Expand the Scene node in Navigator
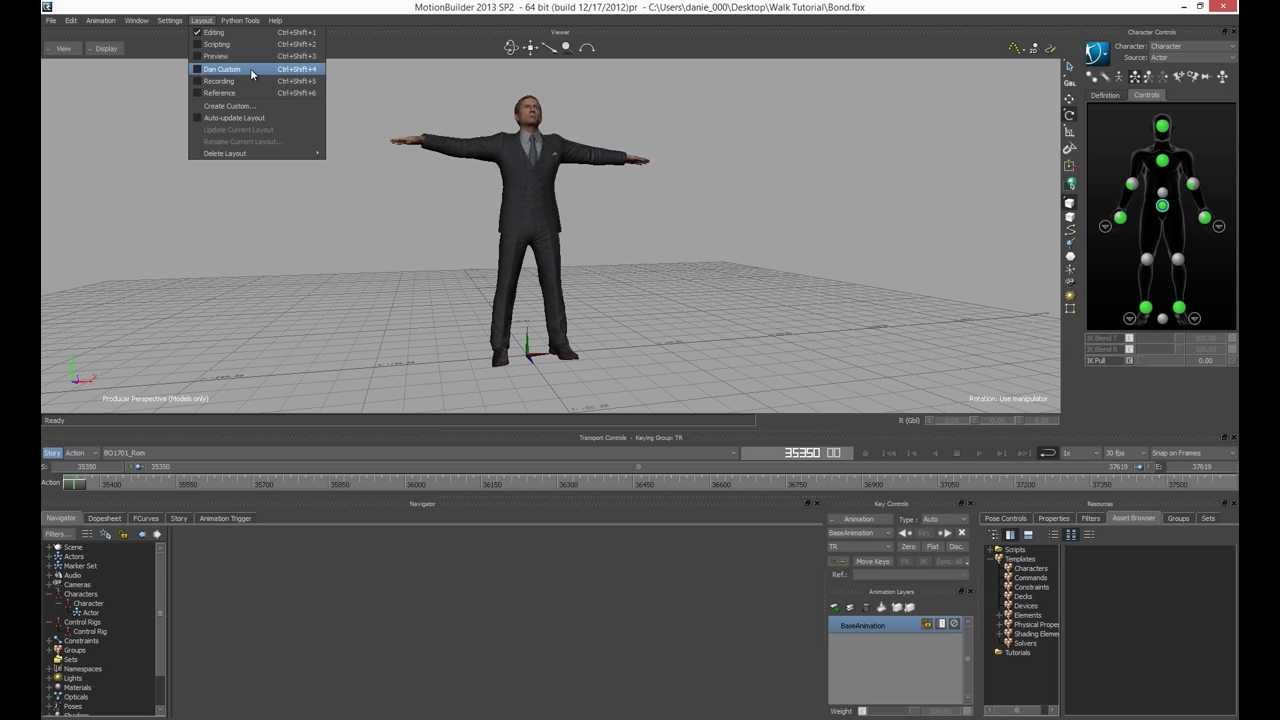 [49, 547]
